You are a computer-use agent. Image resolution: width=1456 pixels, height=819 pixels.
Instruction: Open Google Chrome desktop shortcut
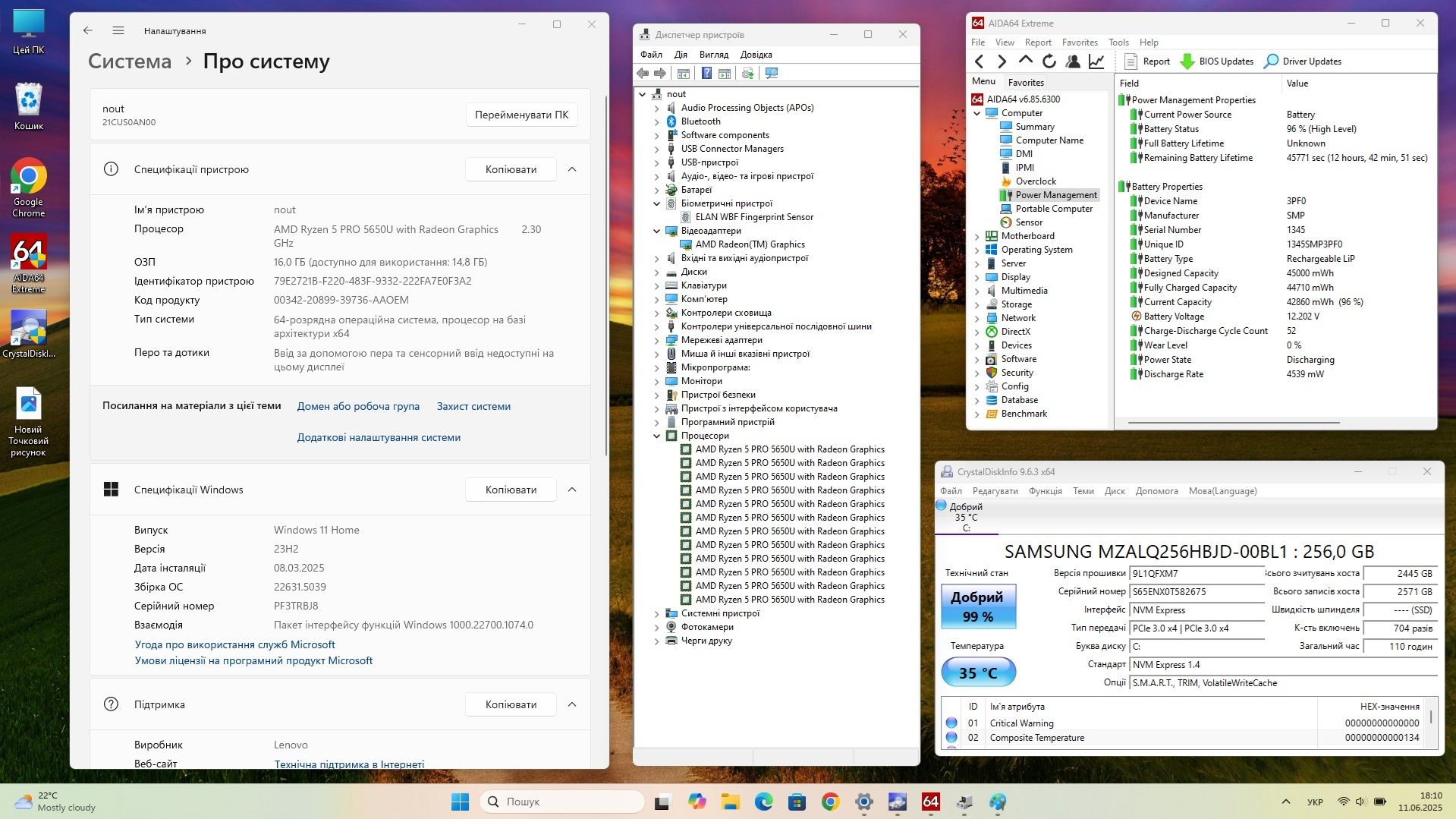click(x=28, y=187)
